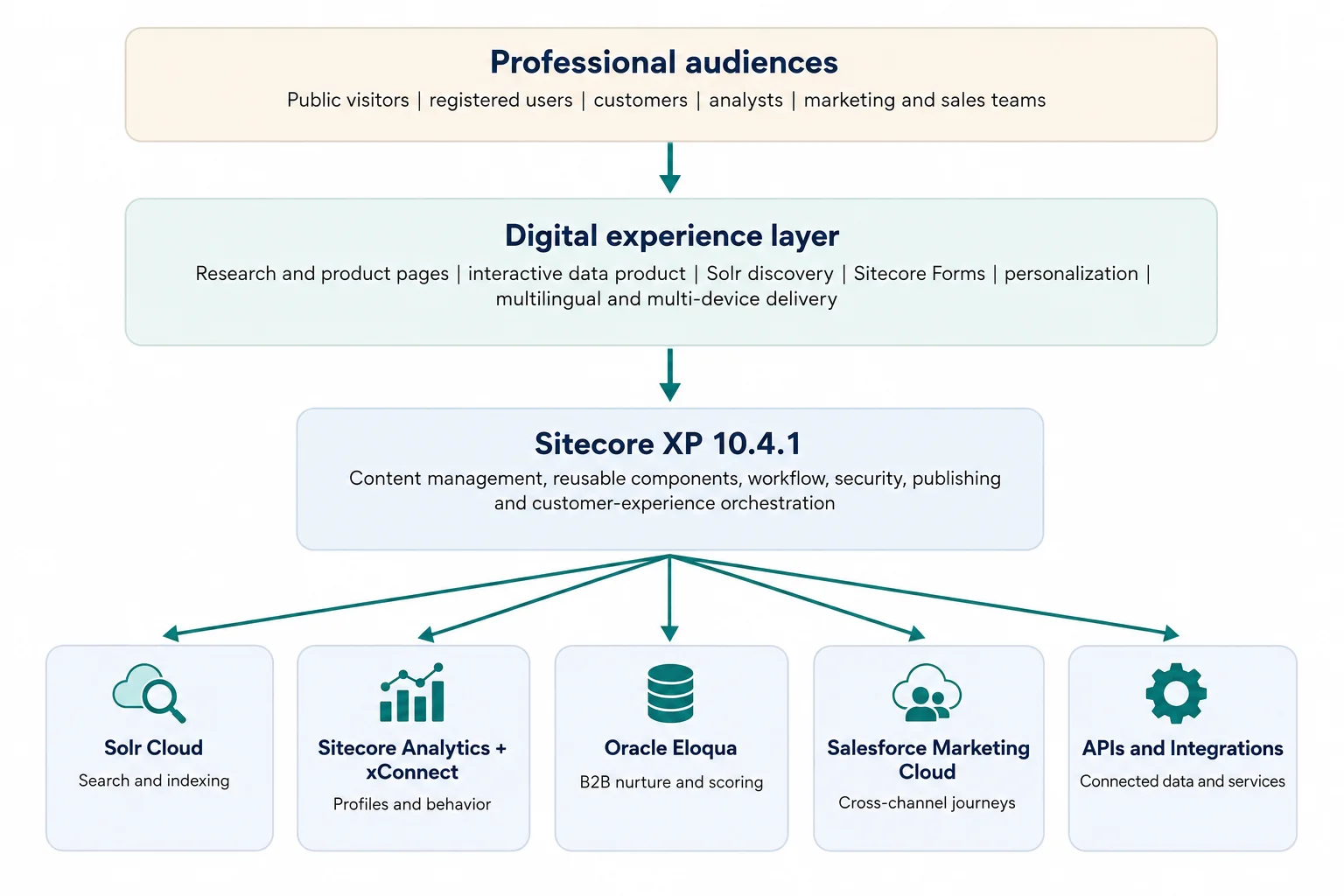Select the Professional audiences heading
Viewport: 1344px width, 896px height.
[664, 62]
